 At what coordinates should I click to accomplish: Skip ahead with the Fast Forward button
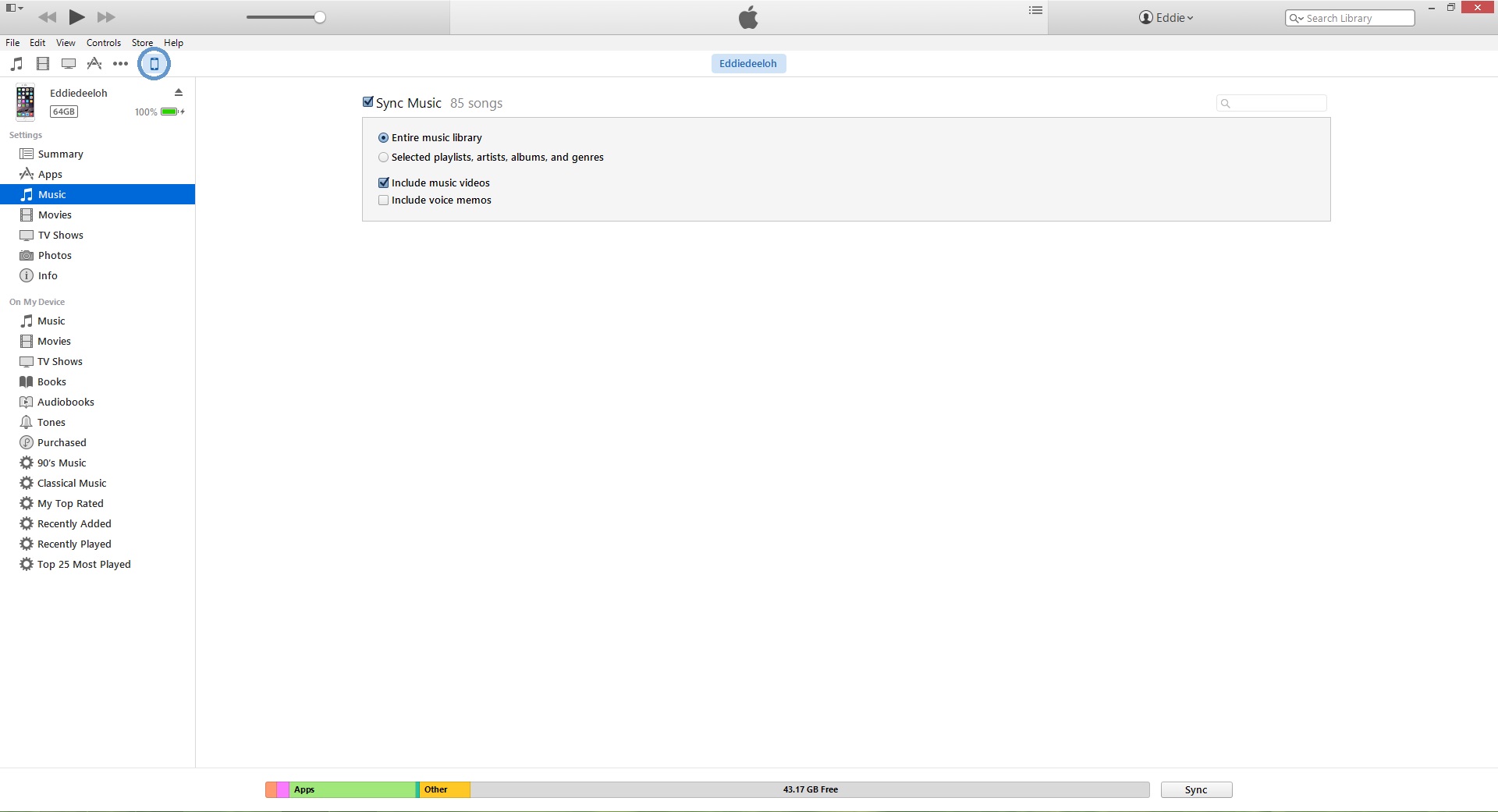pyautogui.click(x=106, y=17)
